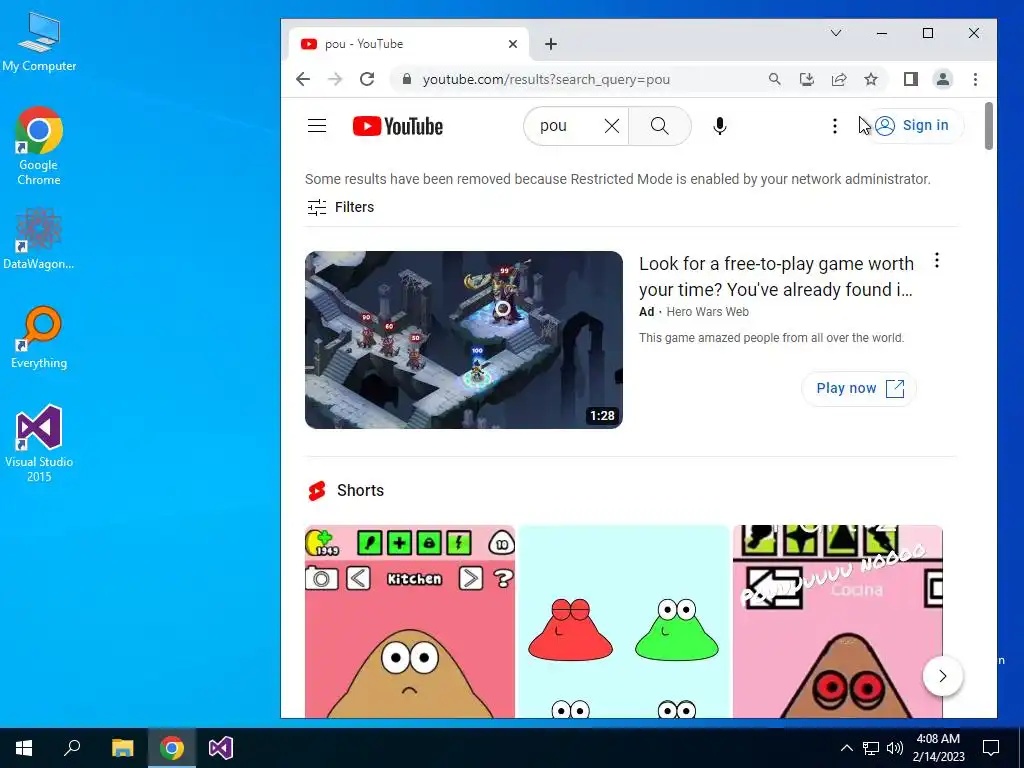Open the Windows Start menu
Image resolution: width=1024 pixels, height=768 pixels.
pos(24,748)
